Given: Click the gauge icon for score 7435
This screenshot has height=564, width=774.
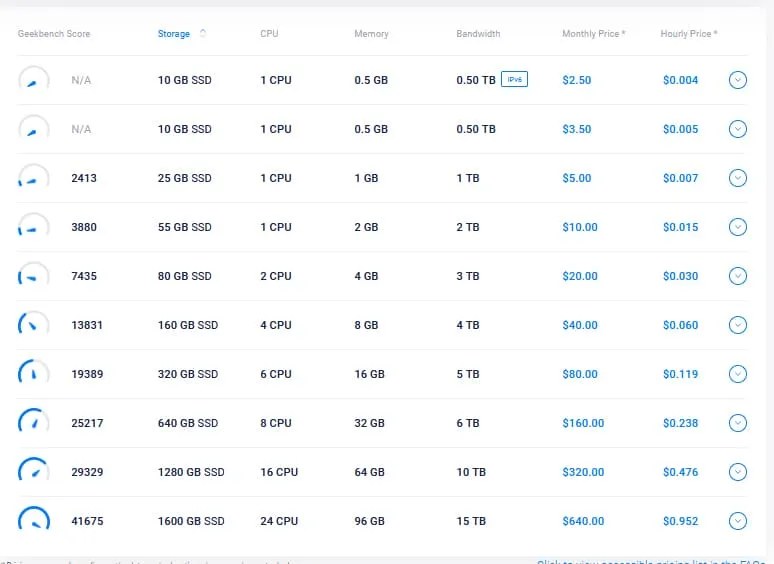Looking at the screenshot, I should click(34, 273).
